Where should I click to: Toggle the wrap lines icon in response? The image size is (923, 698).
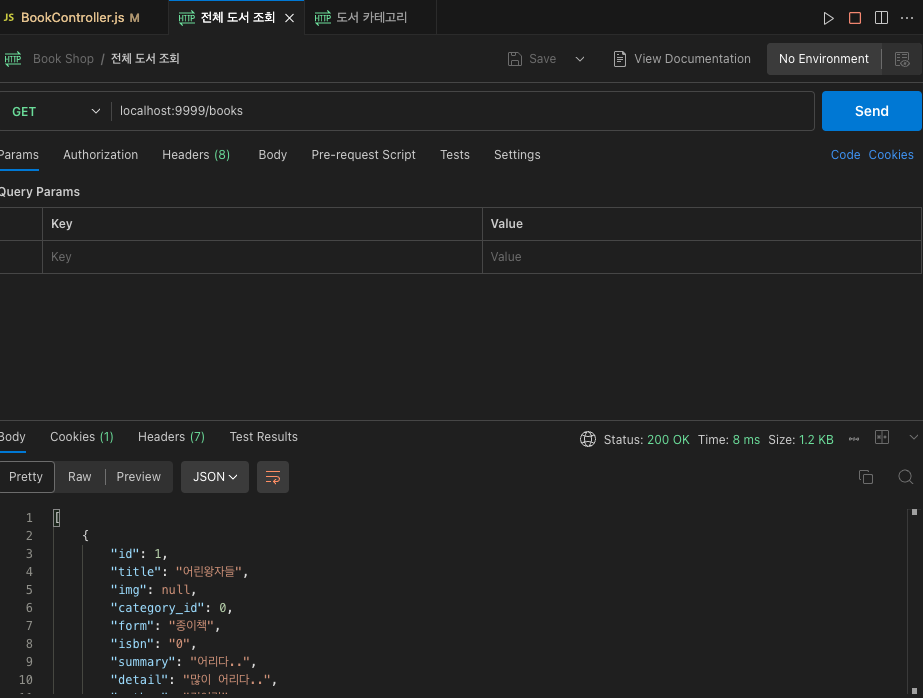[x=272, y=477]
